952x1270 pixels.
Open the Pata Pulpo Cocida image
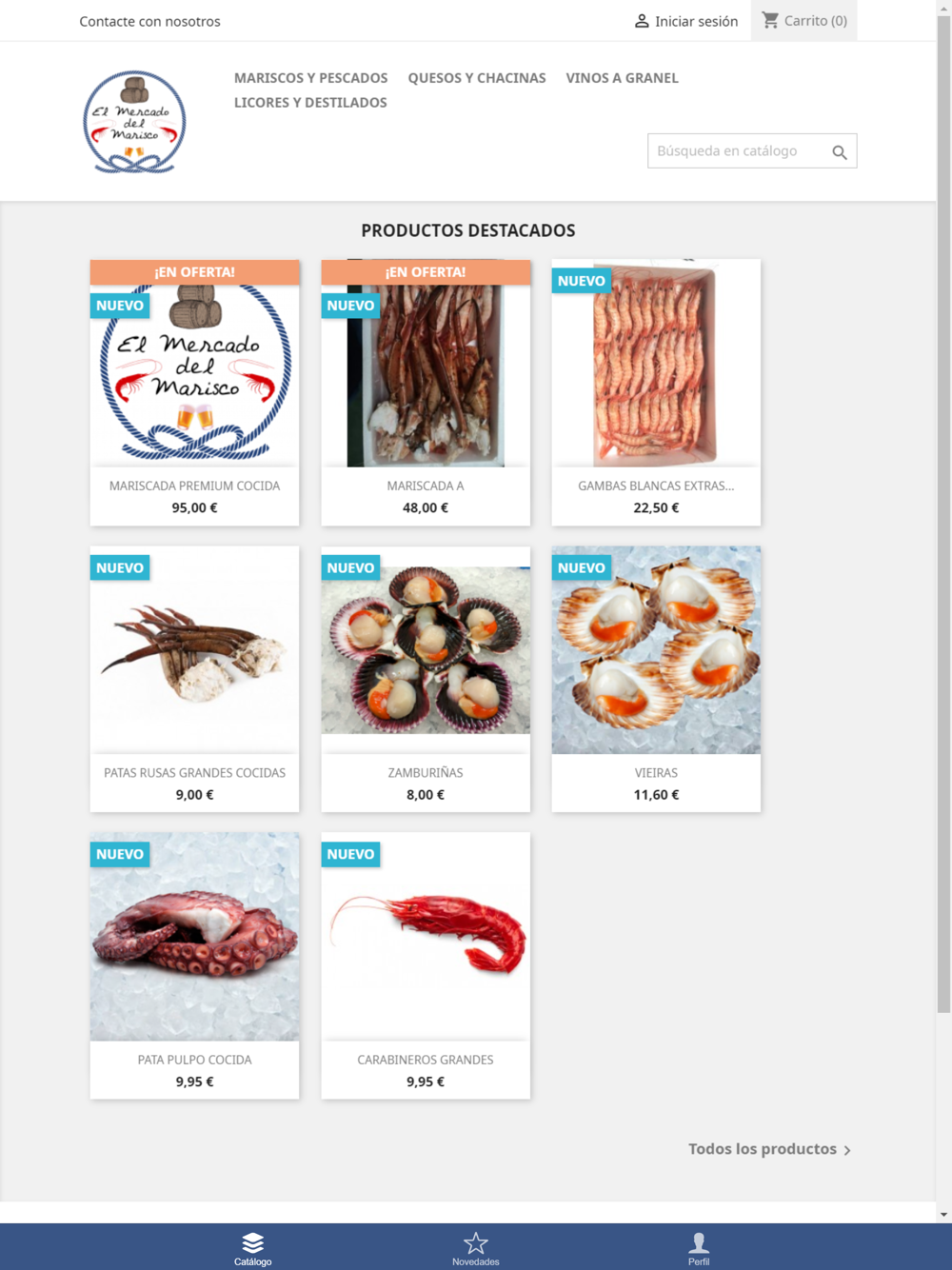coord(194,937)
